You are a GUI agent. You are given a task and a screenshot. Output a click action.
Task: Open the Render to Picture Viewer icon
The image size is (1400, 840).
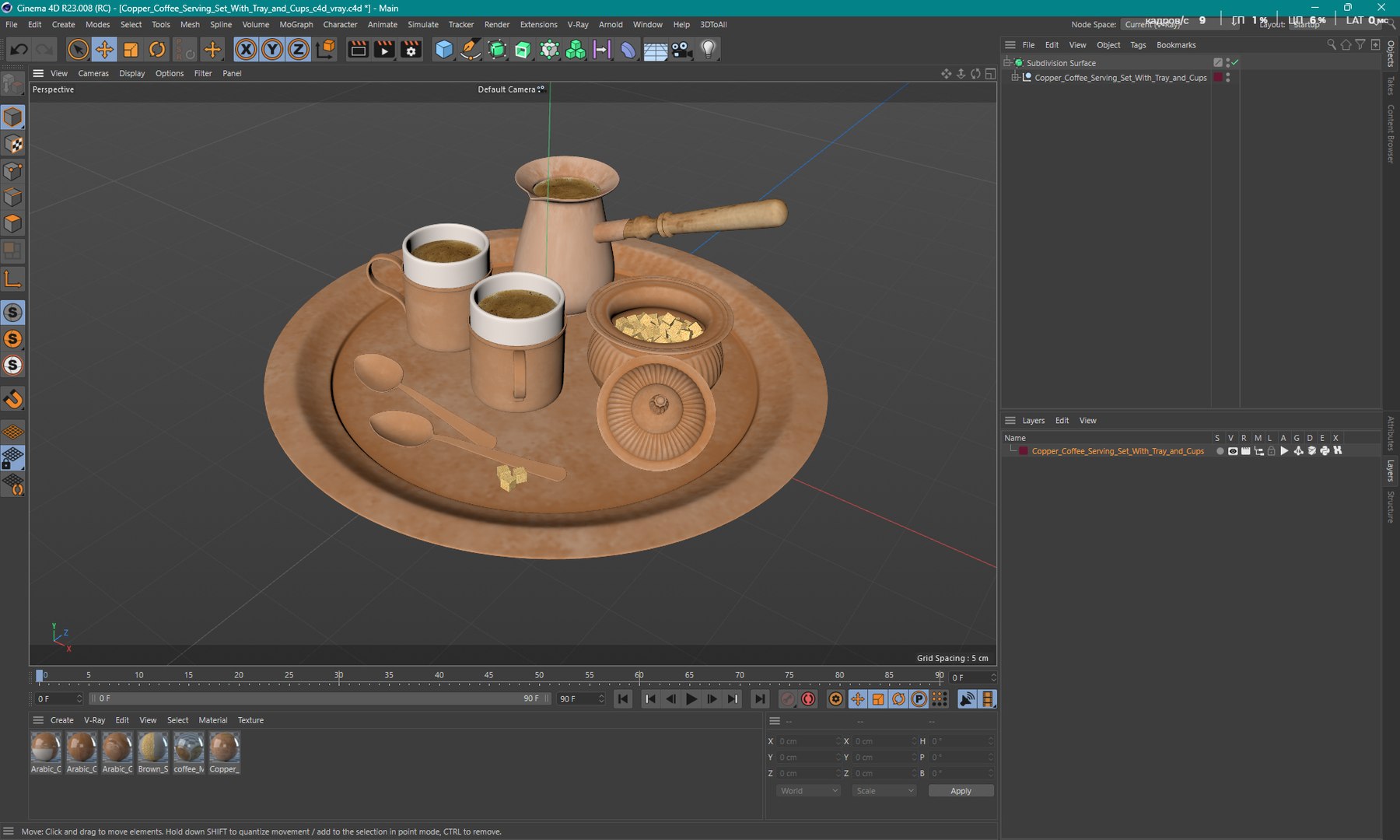(384, 50)
